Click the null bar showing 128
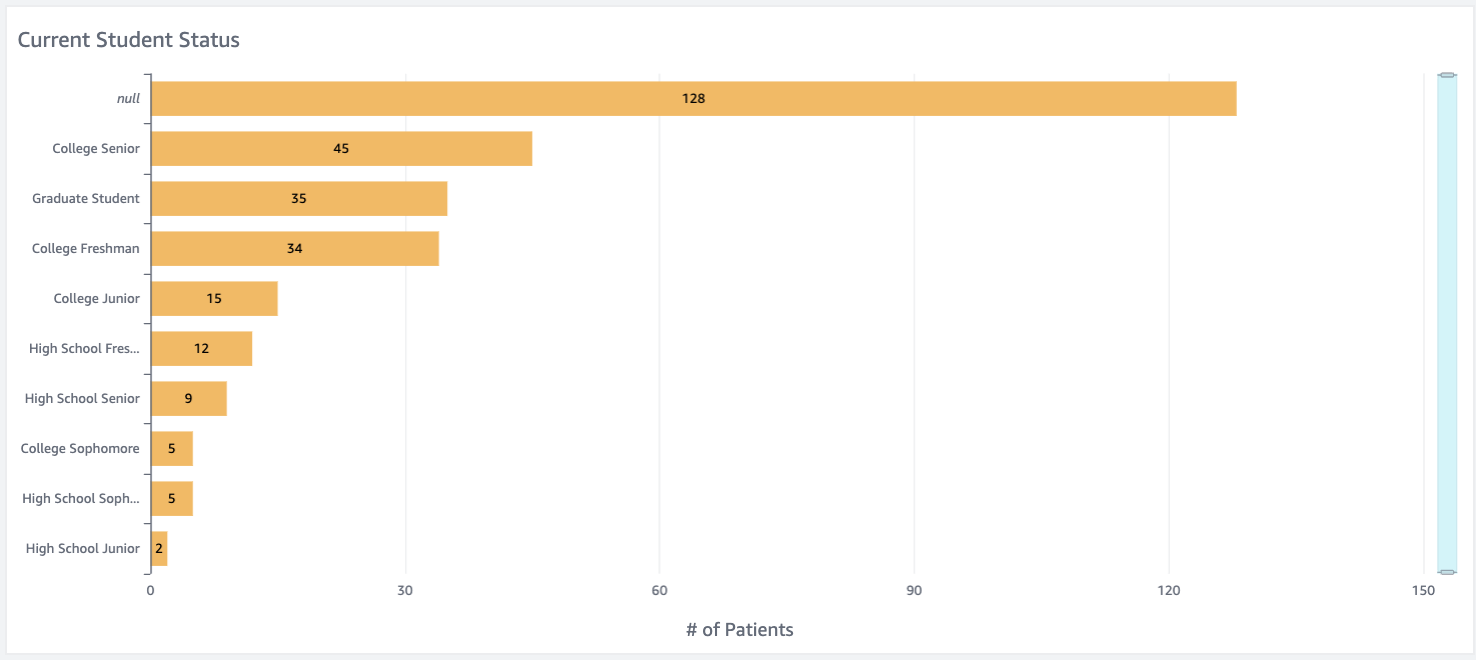The height and width of the screenshot is (660, 1476). [693, 99]
